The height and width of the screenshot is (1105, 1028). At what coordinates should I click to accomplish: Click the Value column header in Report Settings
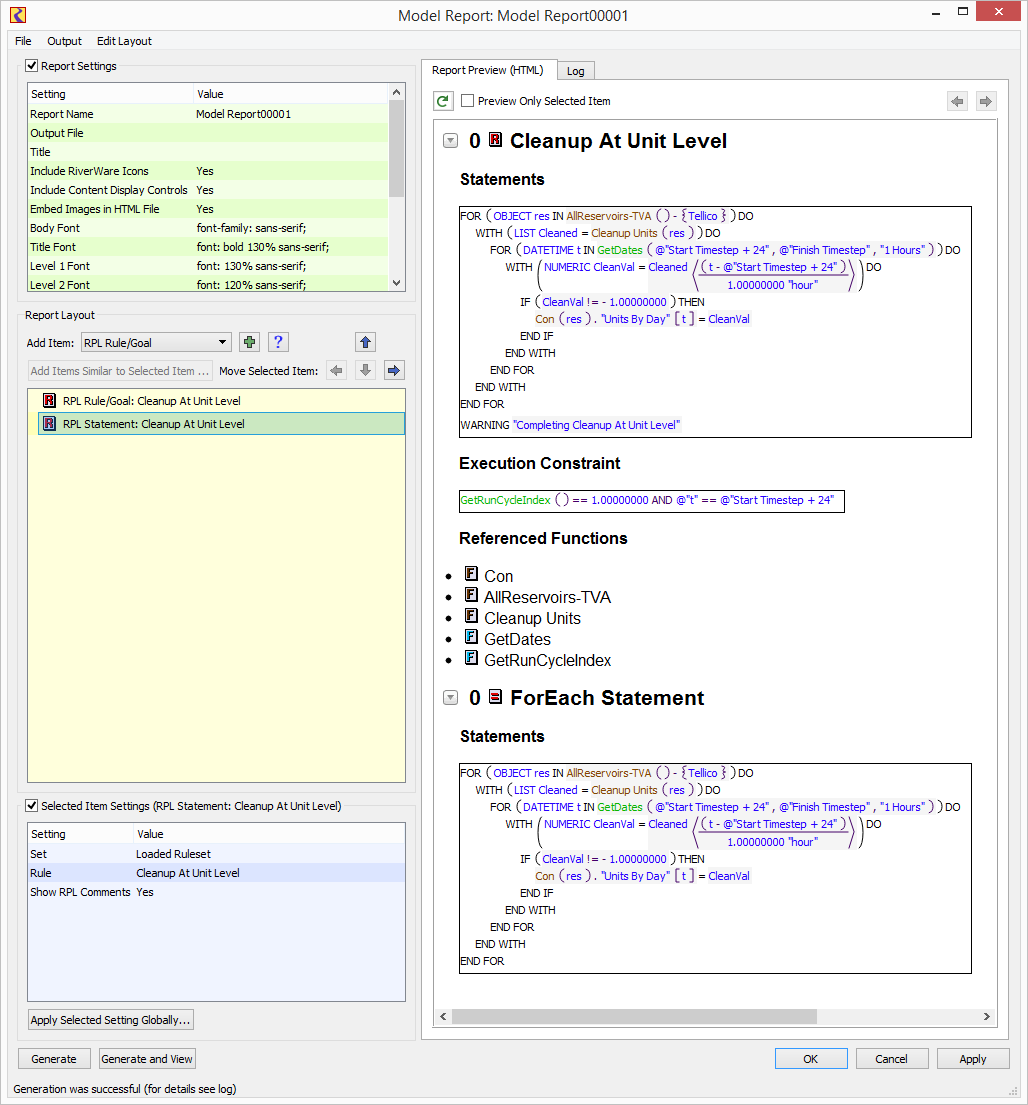point(291,94)
